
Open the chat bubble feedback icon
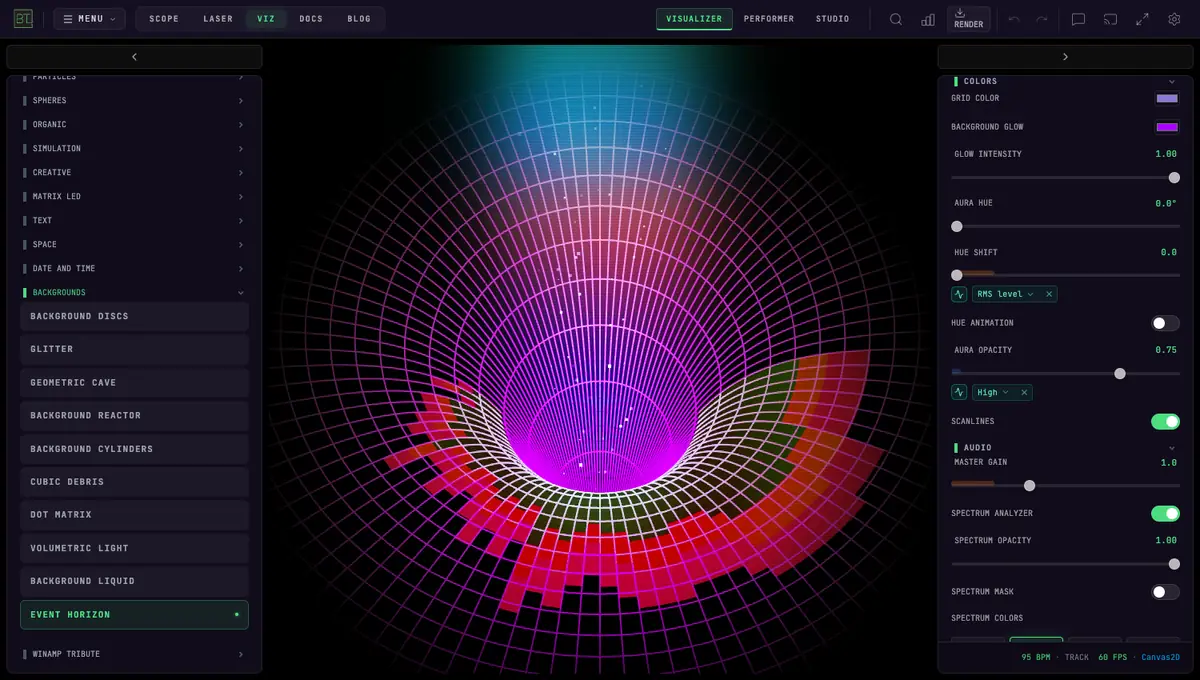pos(1078,19)
